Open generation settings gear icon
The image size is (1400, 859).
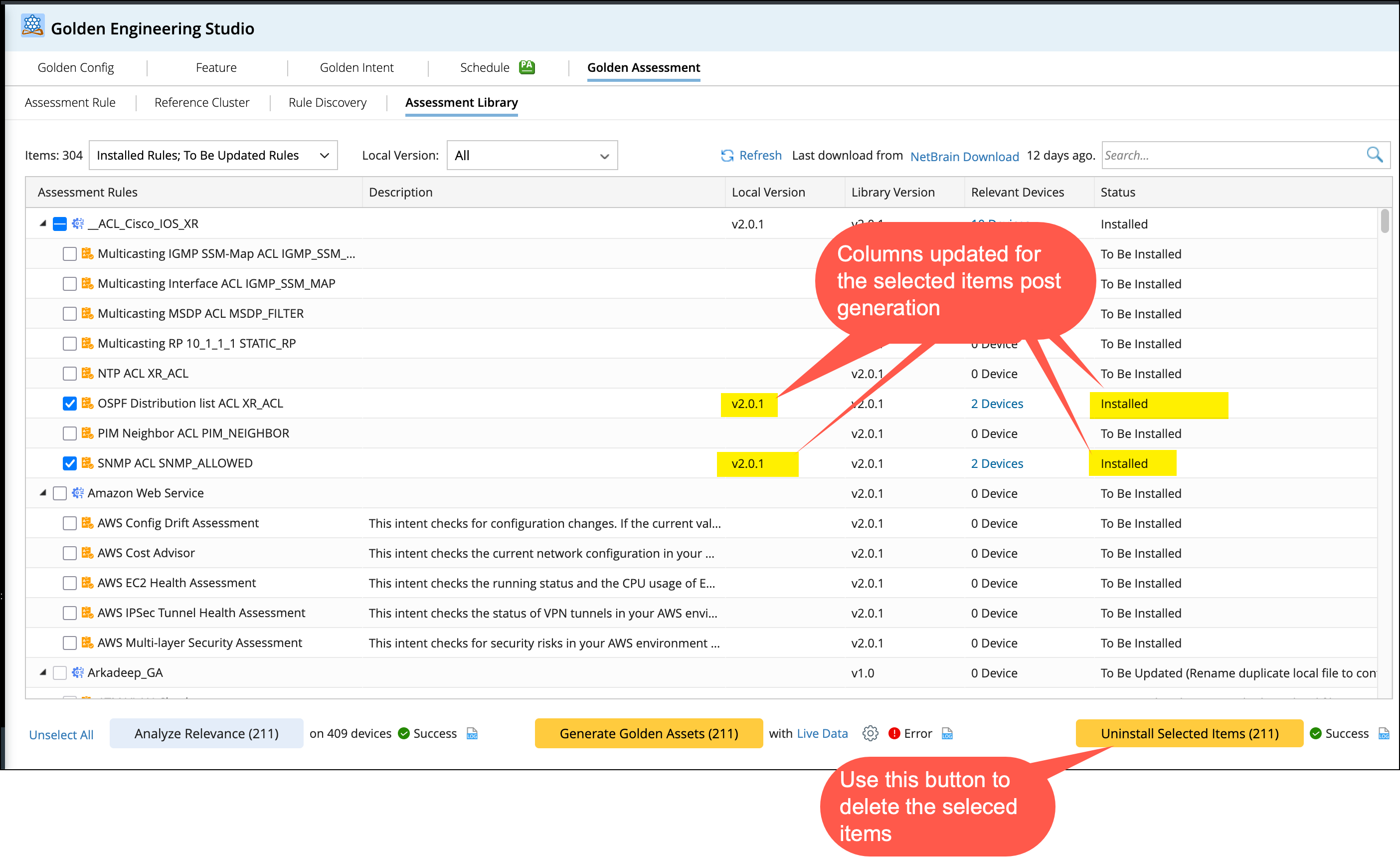pos(870,733)
